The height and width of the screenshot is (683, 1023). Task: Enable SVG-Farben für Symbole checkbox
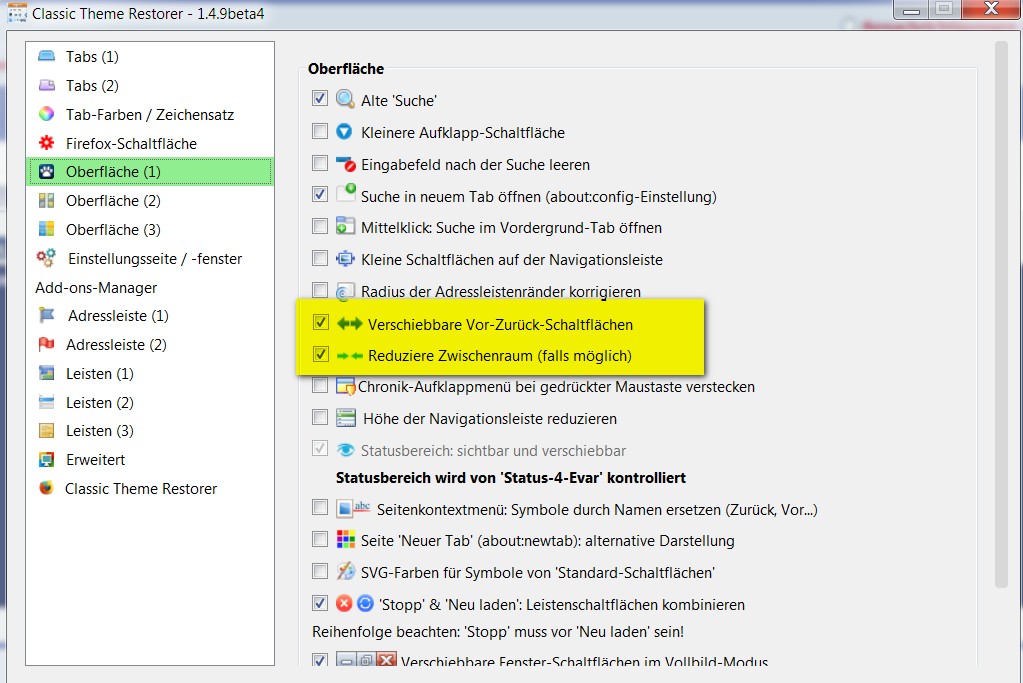[320, 571]
